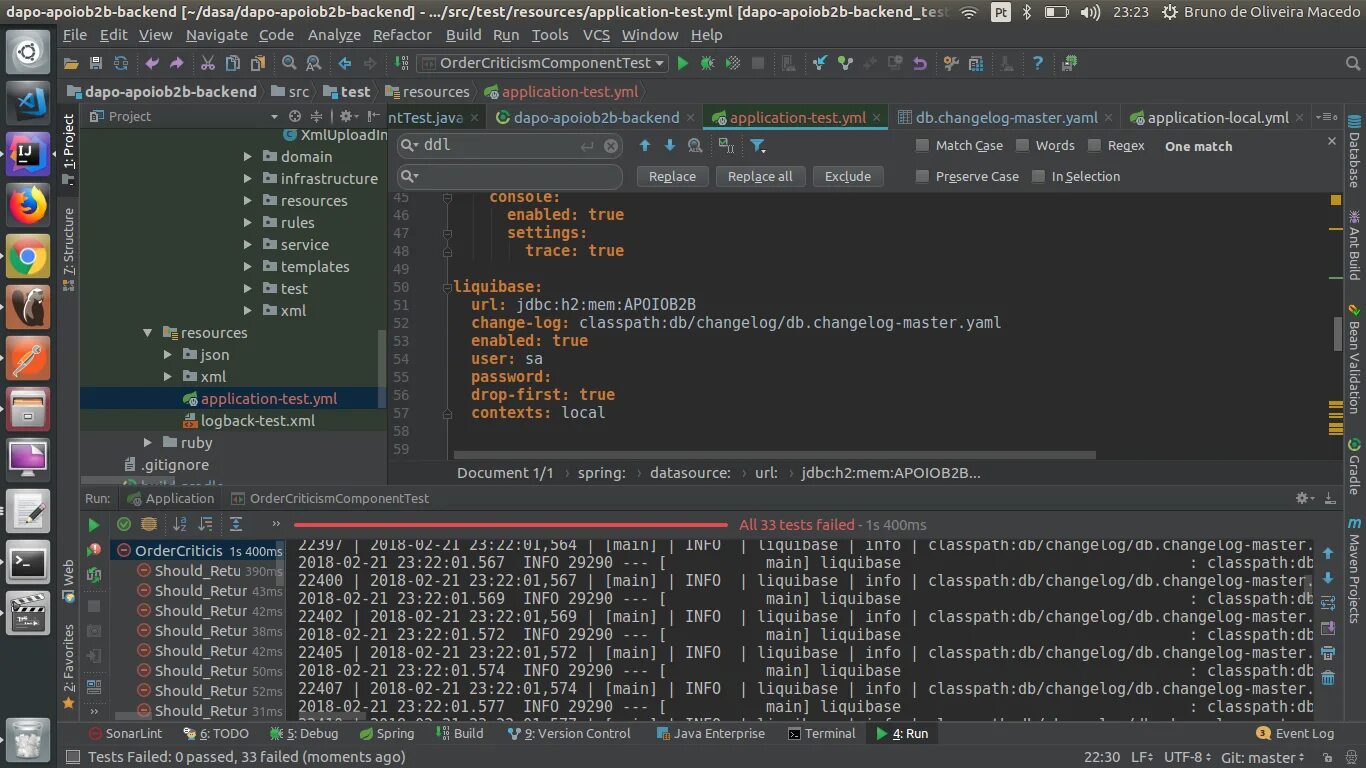Clear the 'ddl' search field with the X icon
The height and width of the screenshot is (768, 1366).
tap(611, 146)
